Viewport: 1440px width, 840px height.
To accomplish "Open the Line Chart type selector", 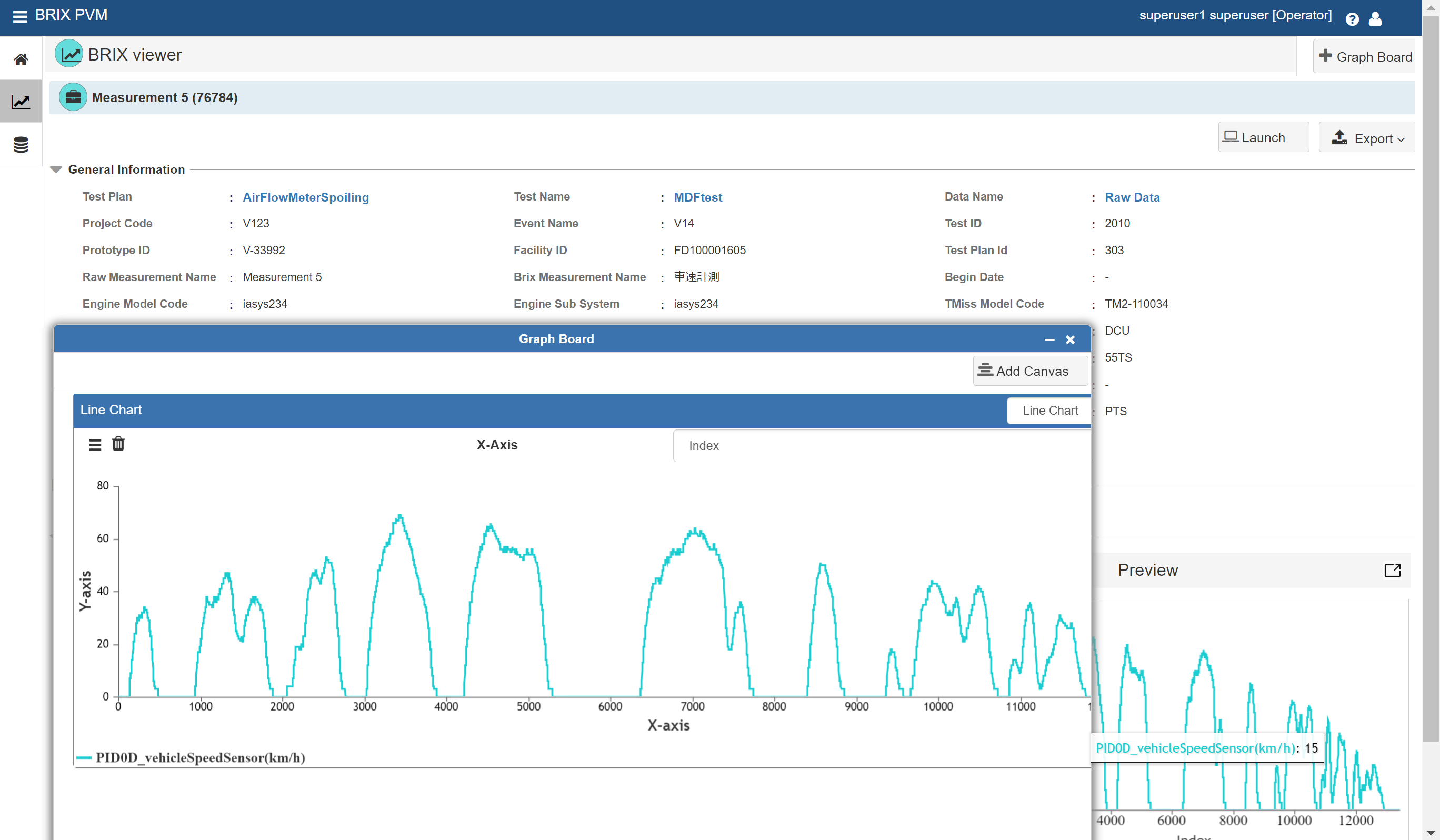I will click(1049, 411).
